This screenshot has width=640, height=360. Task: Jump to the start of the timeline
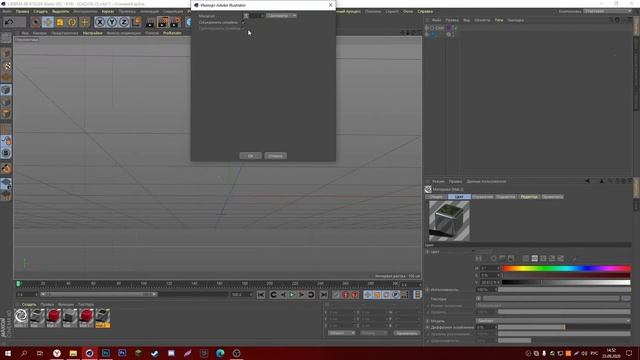[x=261, y=294]
